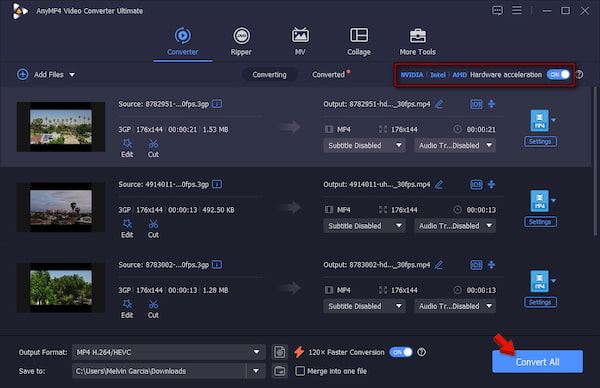
Task: Rename output 8783002 file with pencil icon
Action: coord(439,264)
